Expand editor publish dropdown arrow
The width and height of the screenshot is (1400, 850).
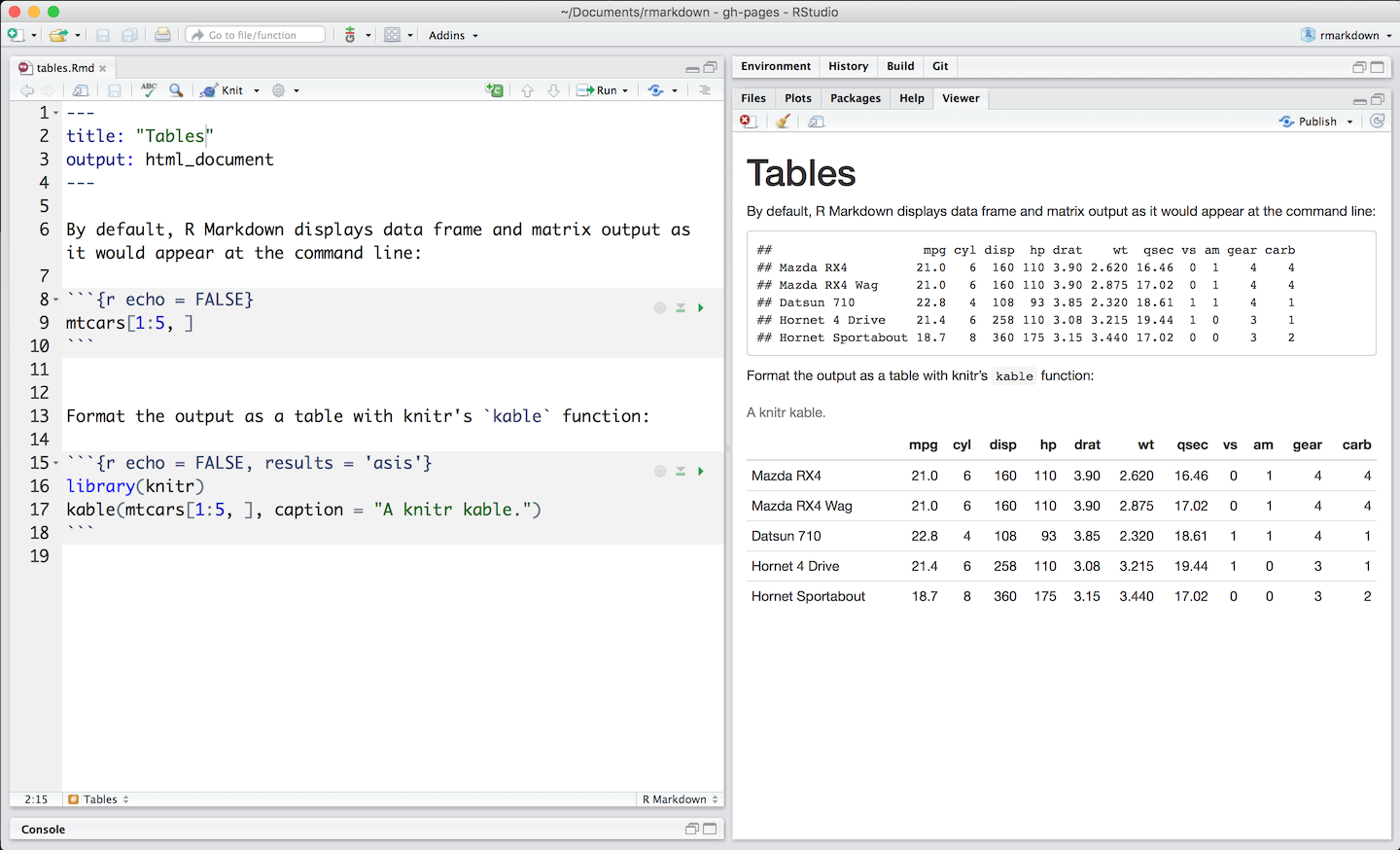[675, 91]
